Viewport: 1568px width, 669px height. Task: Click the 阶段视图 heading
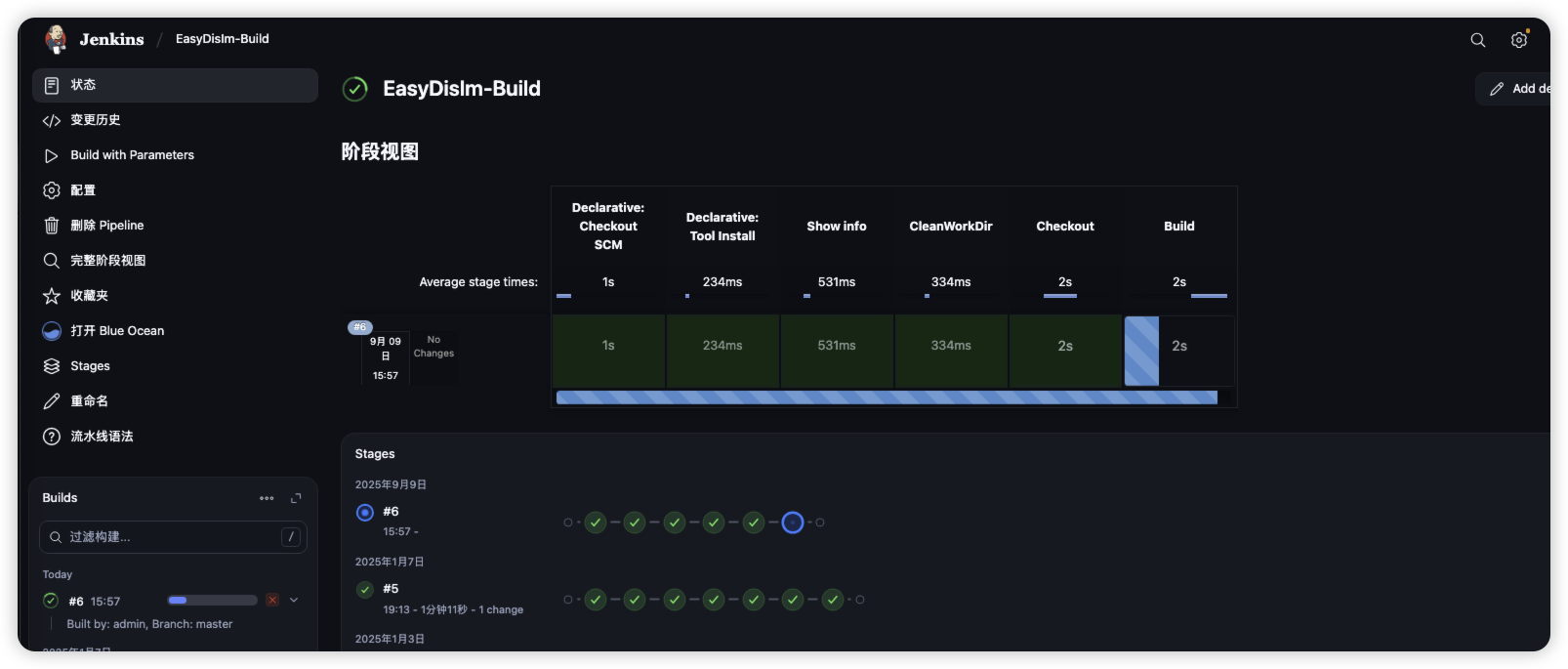click(380, 151)
